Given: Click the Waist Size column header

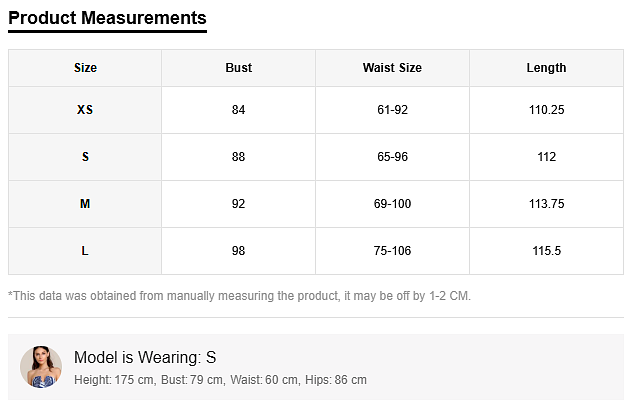Looking at the screenshot, I should click(x=392, y=68).
